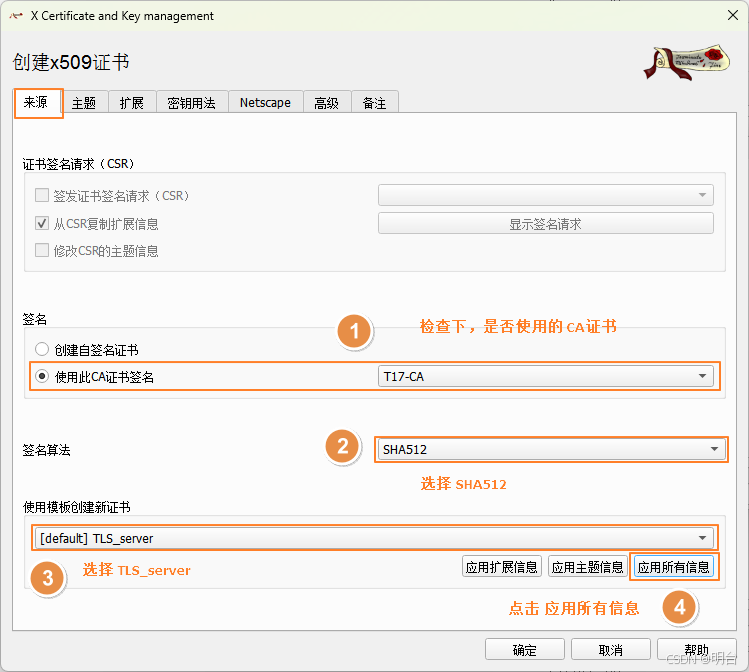This screenshot has height=672, width=749.
Task: Open the T17-CA certificate dropdown
Action: (546, 376)
